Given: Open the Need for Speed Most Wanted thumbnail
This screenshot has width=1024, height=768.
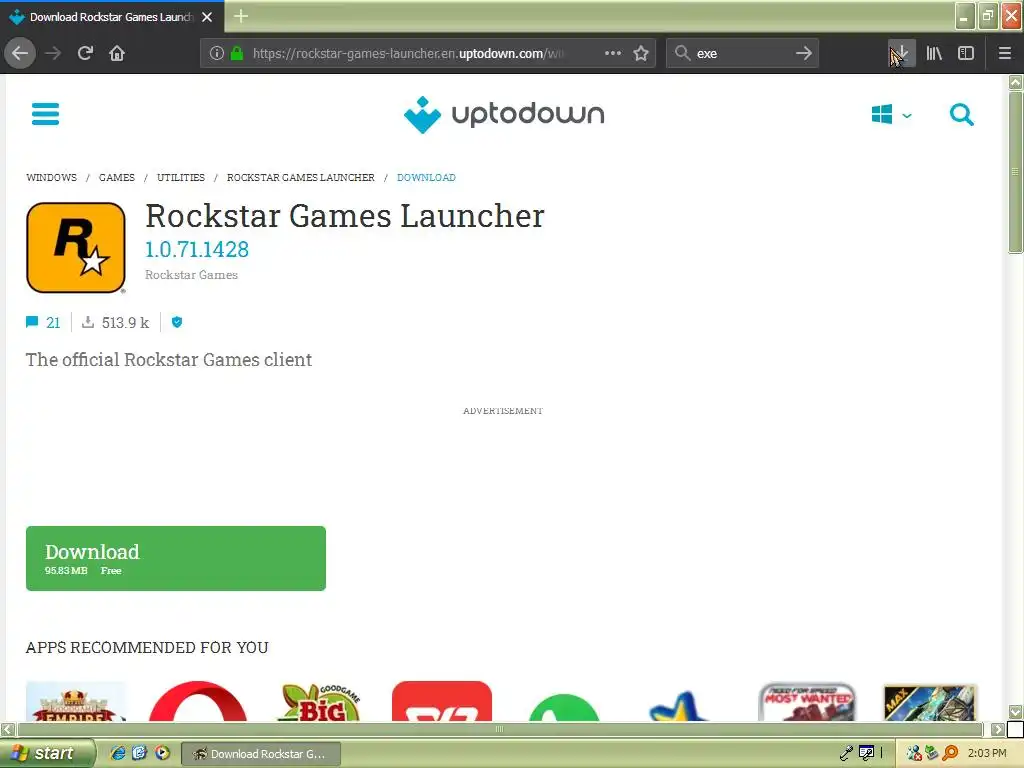Looking at the screenshot, I should (x=808, y=702).
